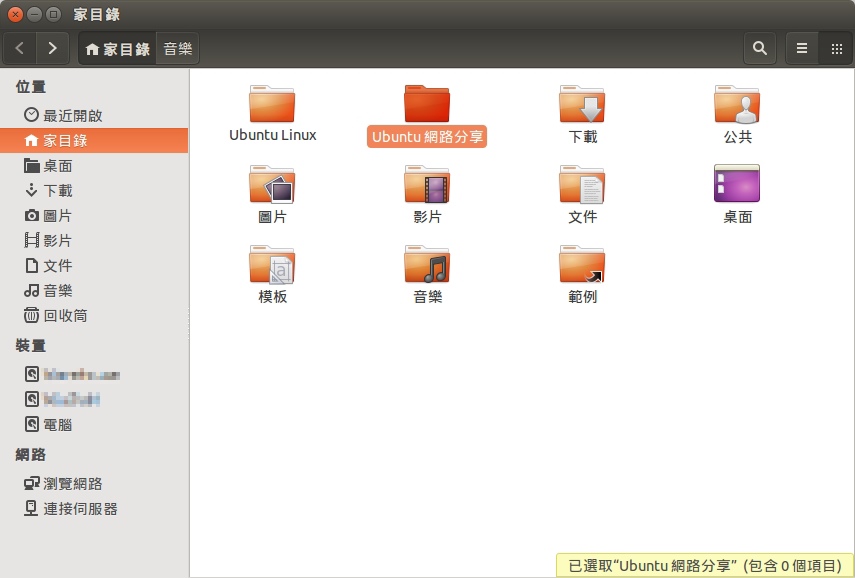
Task: Open 音樂 in the sidebar
Action: [94, 291]
